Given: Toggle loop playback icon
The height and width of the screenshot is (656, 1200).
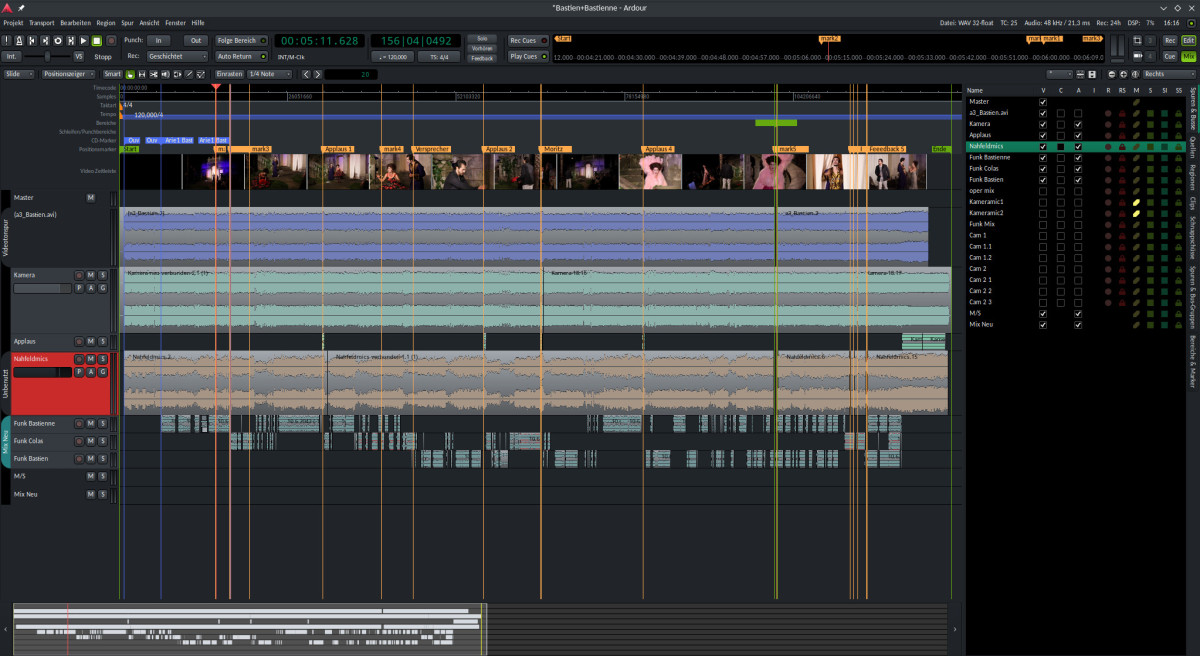Looking at the screenshot, I should 58,40.
